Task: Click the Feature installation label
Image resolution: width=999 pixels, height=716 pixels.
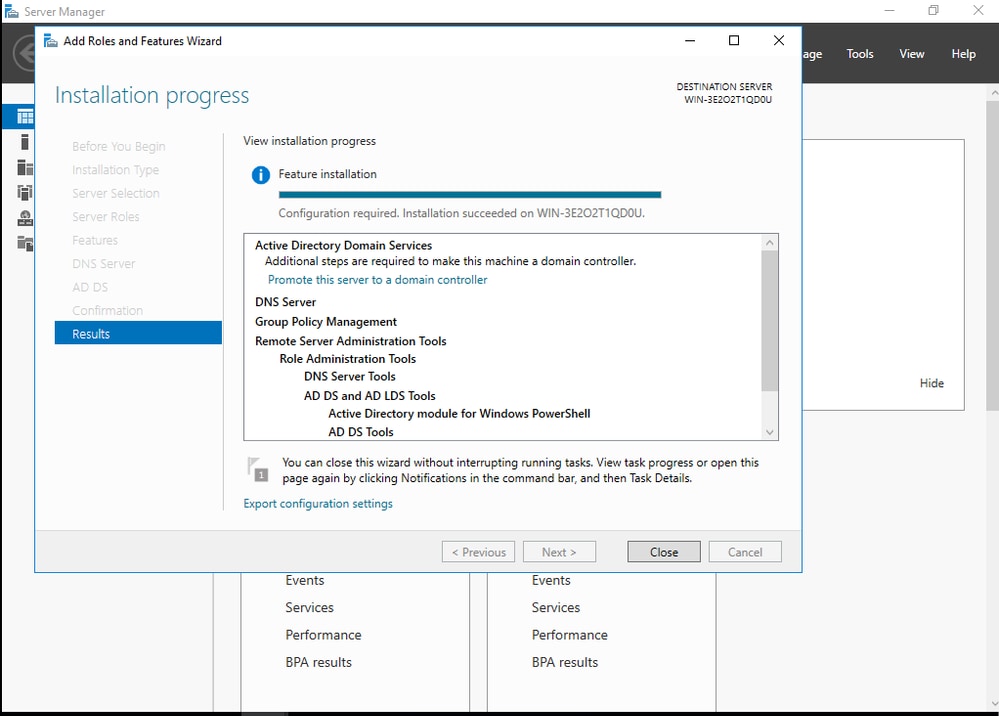Action: tap(327, 174)
